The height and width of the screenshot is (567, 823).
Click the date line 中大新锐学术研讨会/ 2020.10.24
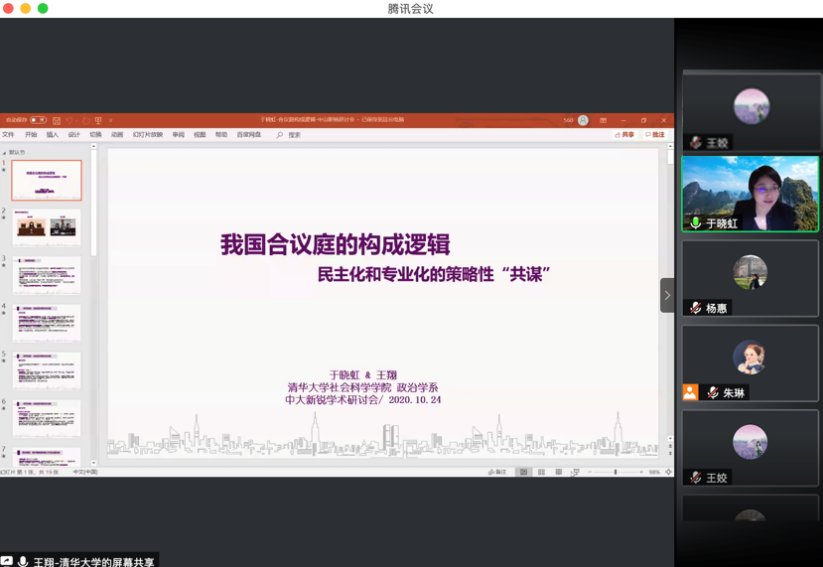coord(363,400)
